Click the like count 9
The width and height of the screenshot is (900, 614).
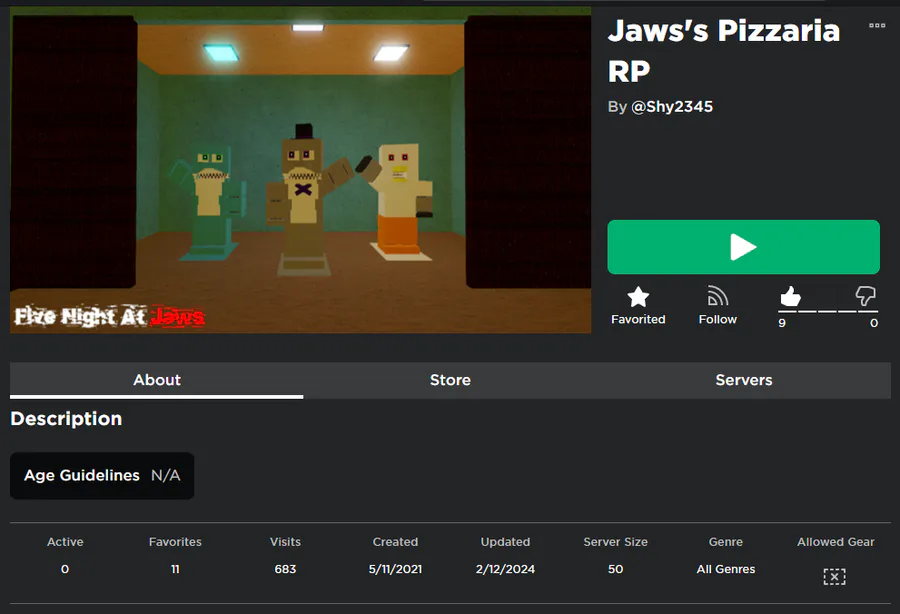pyautogui.click(x=782, y=323)
